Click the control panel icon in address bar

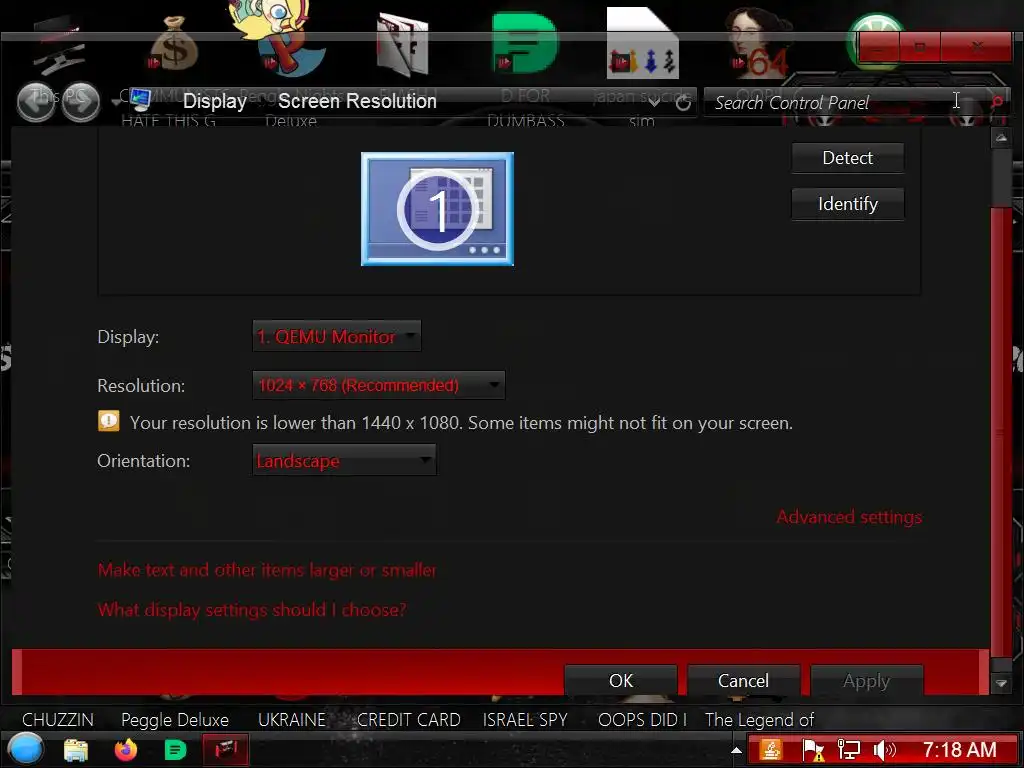(x=139, y=100)
